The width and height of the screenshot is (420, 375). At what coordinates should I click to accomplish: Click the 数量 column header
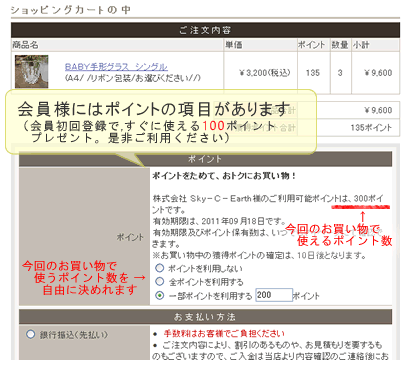tap(340, 45)
